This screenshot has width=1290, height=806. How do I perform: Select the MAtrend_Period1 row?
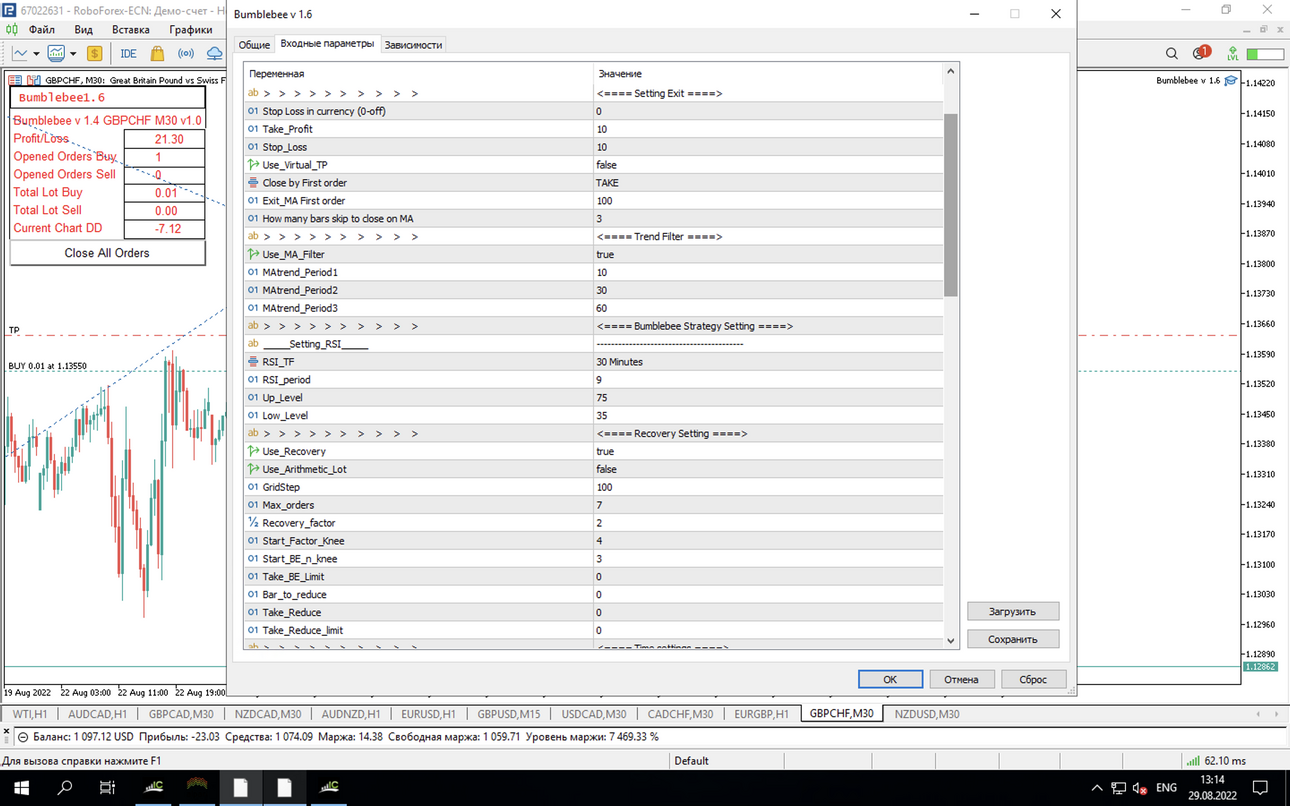[593, 272]
